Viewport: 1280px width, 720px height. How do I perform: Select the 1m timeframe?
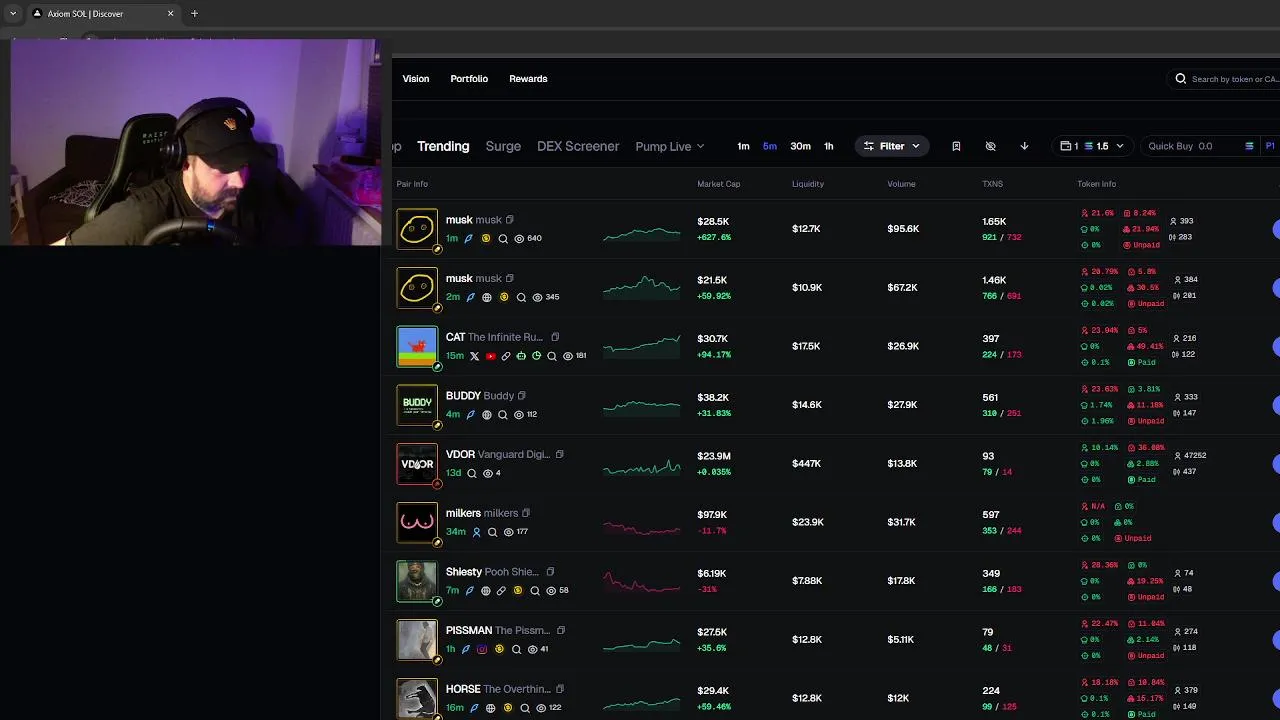pos(743,146)
